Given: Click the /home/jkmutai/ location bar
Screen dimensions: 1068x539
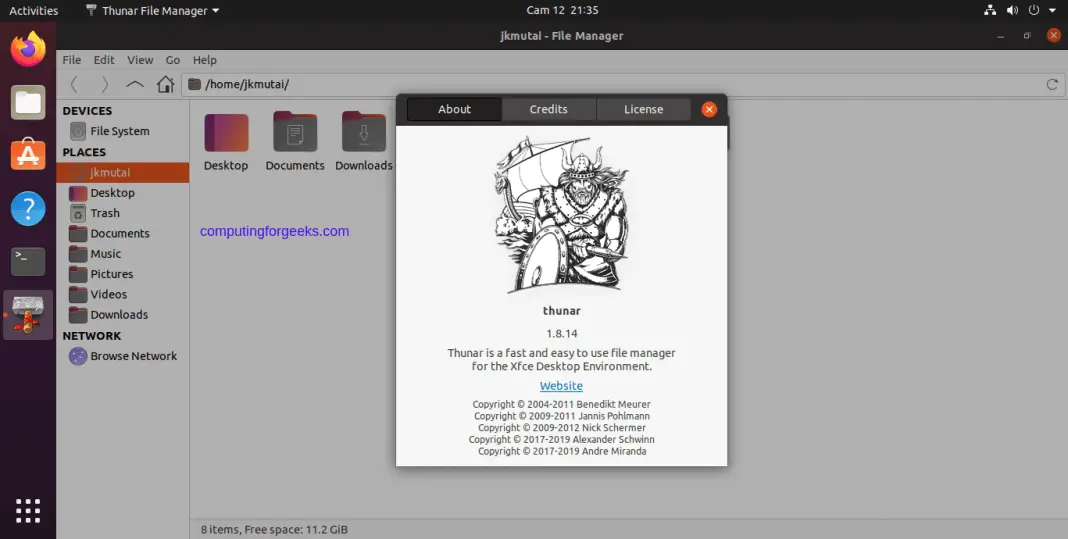Looking at the screenshot, I should (600, 85).
